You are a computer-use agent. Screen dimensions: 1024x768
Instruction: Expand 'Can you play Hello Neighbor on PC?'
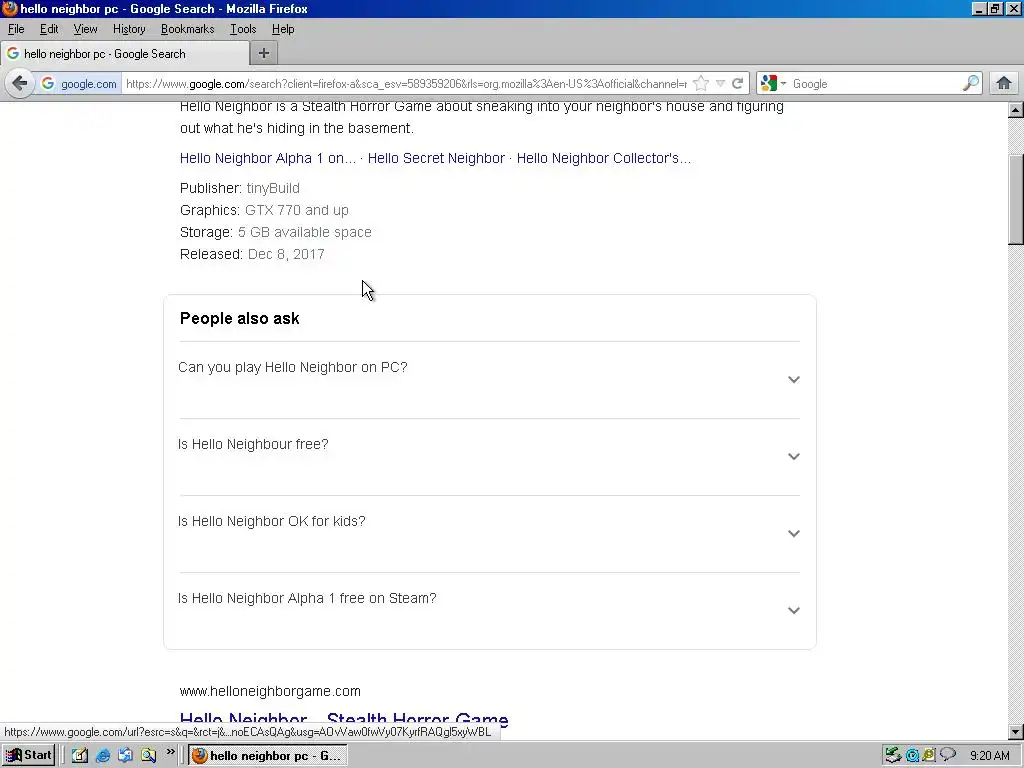[x=489, y=379]
